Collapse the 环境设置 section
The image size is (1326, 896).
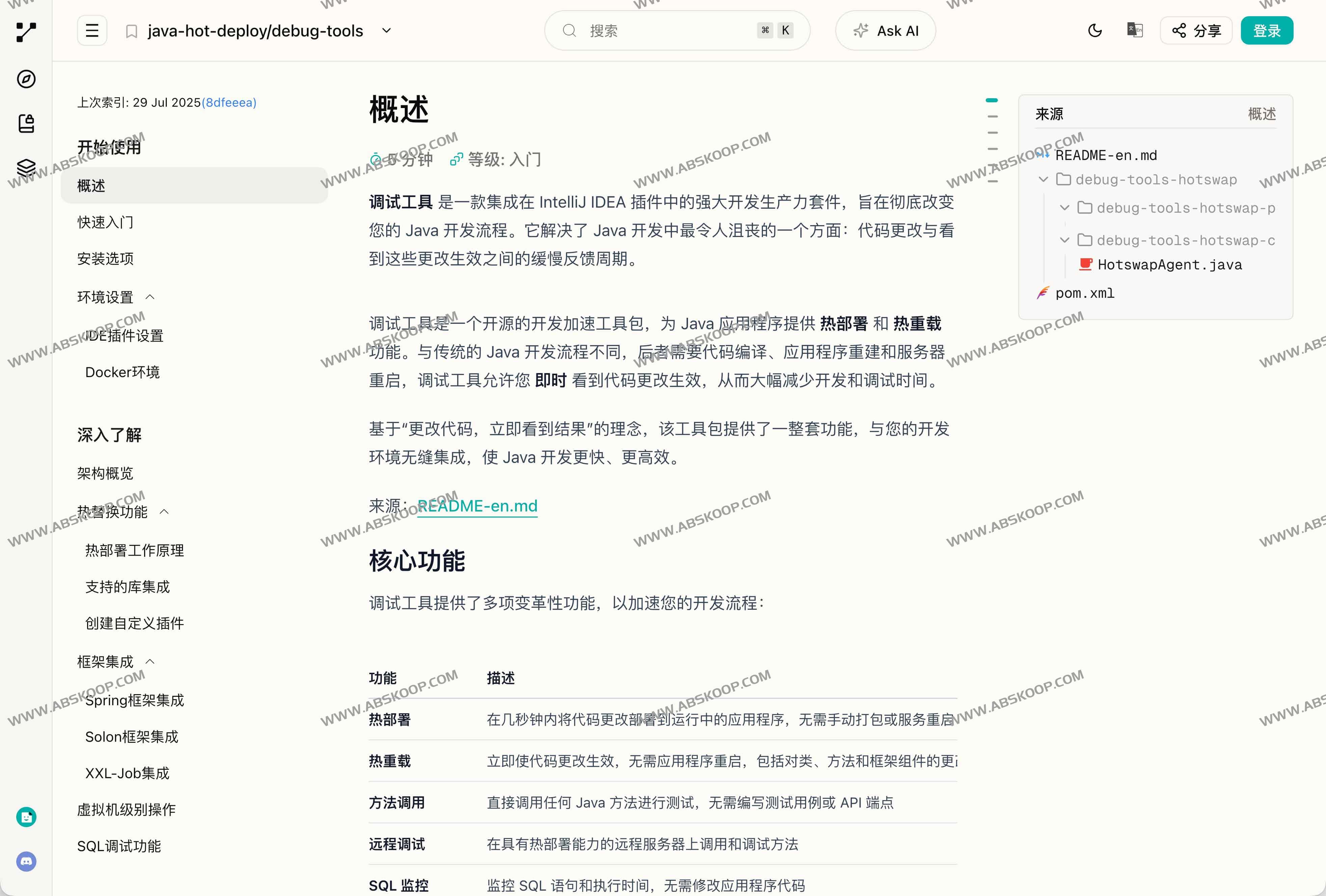click(150, 297)
